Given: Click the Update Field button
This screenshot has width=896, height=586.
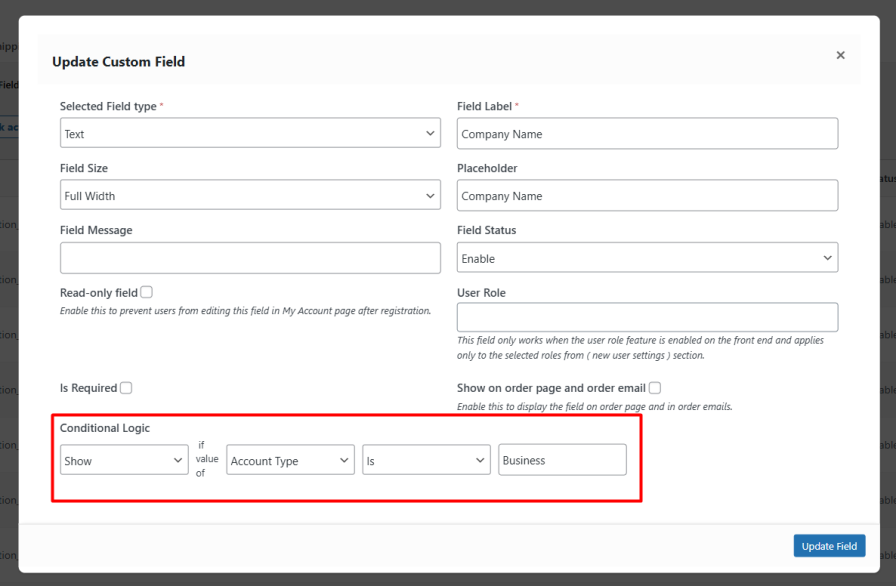Looking at the screenshot, I should click(829, 545).
